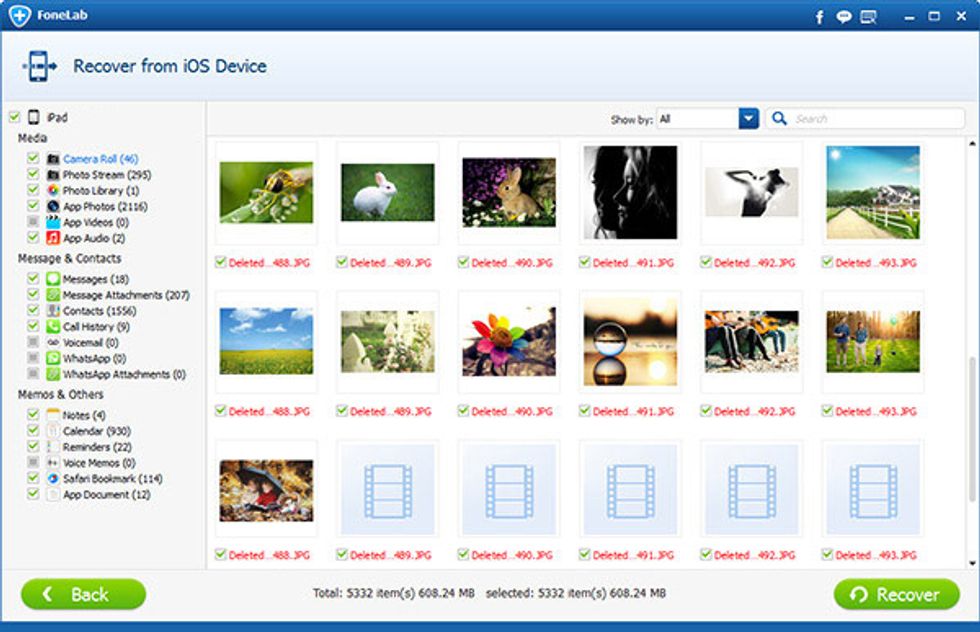The width and height of the screenshot is (980, 632).
Task: Select the Contacts icon in the sidebar
Action: (53, 312)
